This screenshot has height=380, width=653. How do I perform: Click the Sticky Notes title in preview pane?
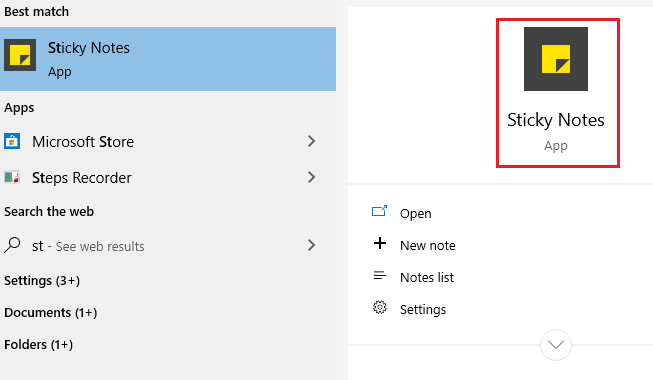point(556,120)
